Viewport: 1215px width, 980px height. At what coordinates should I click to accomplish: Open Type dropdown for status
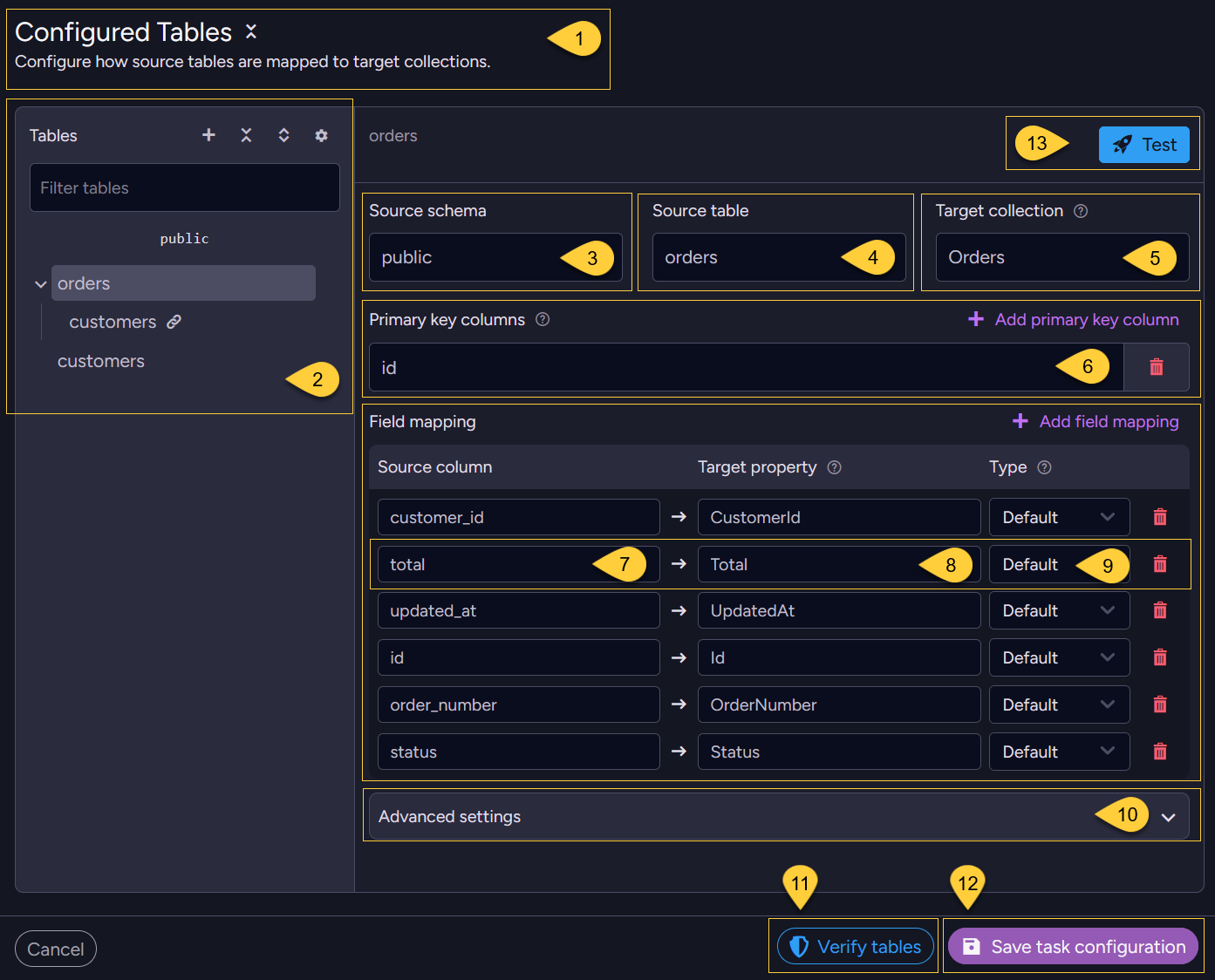click(1059, 752)
